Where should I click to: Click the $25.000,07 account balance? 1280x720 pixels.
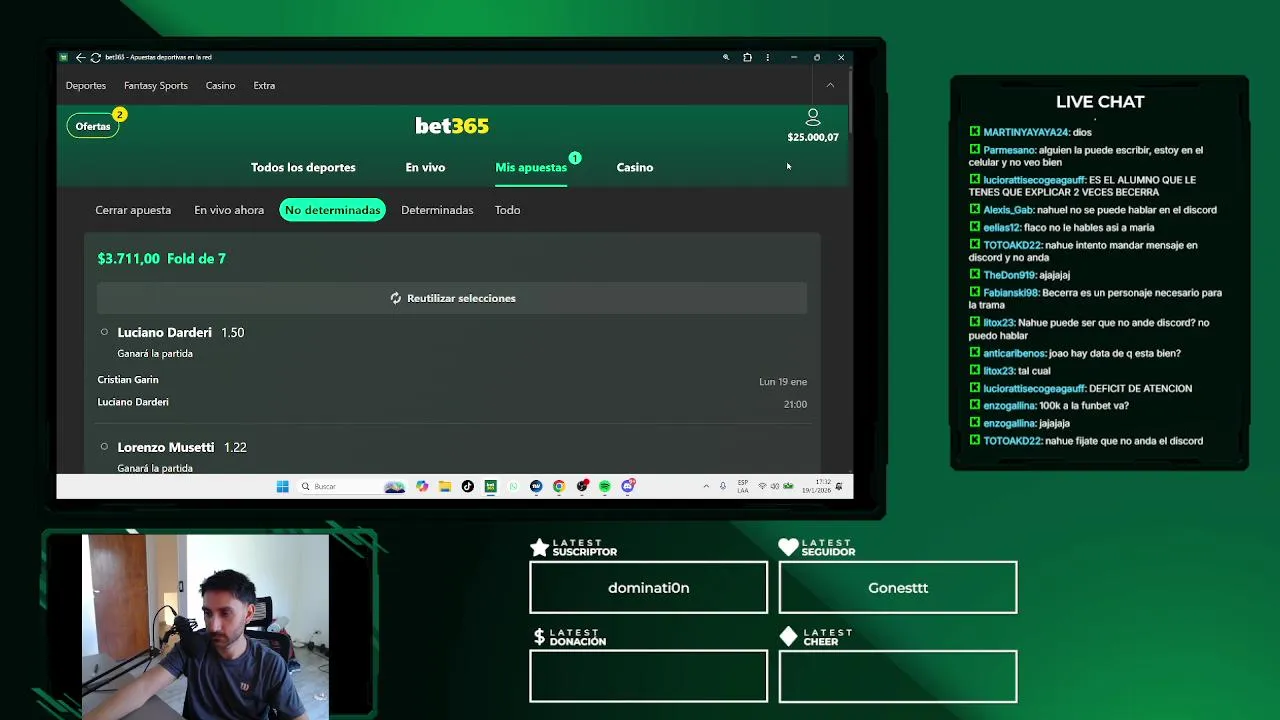[x=813, y=137]
